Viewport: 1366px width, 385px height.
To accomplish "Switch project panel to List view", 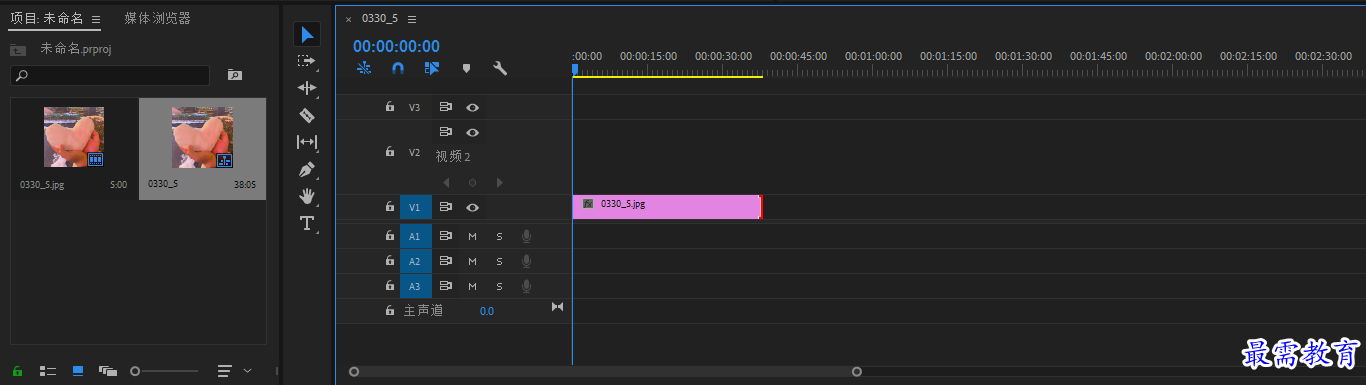I will point(47,371).
